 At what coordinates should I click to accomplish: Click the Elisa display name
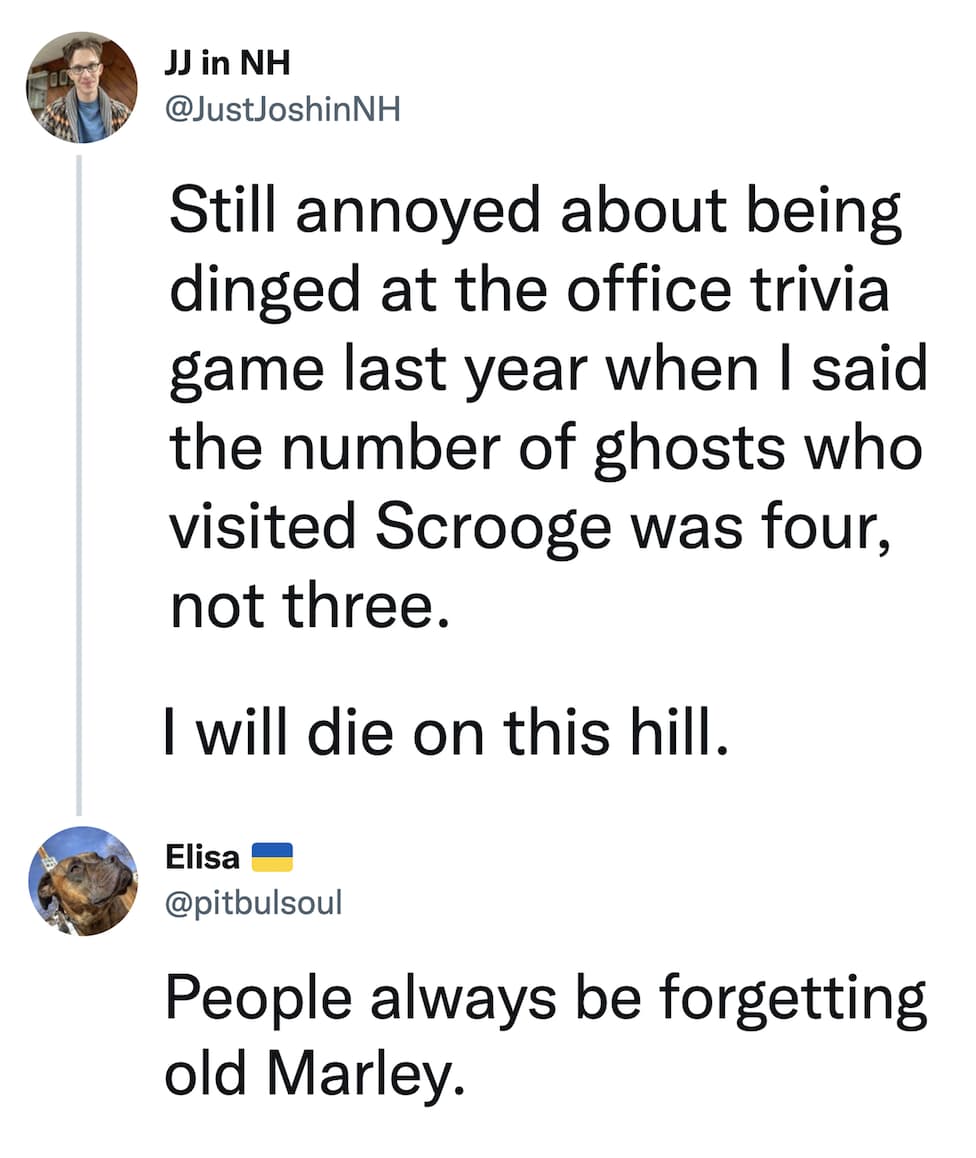(x=201, y=857)
